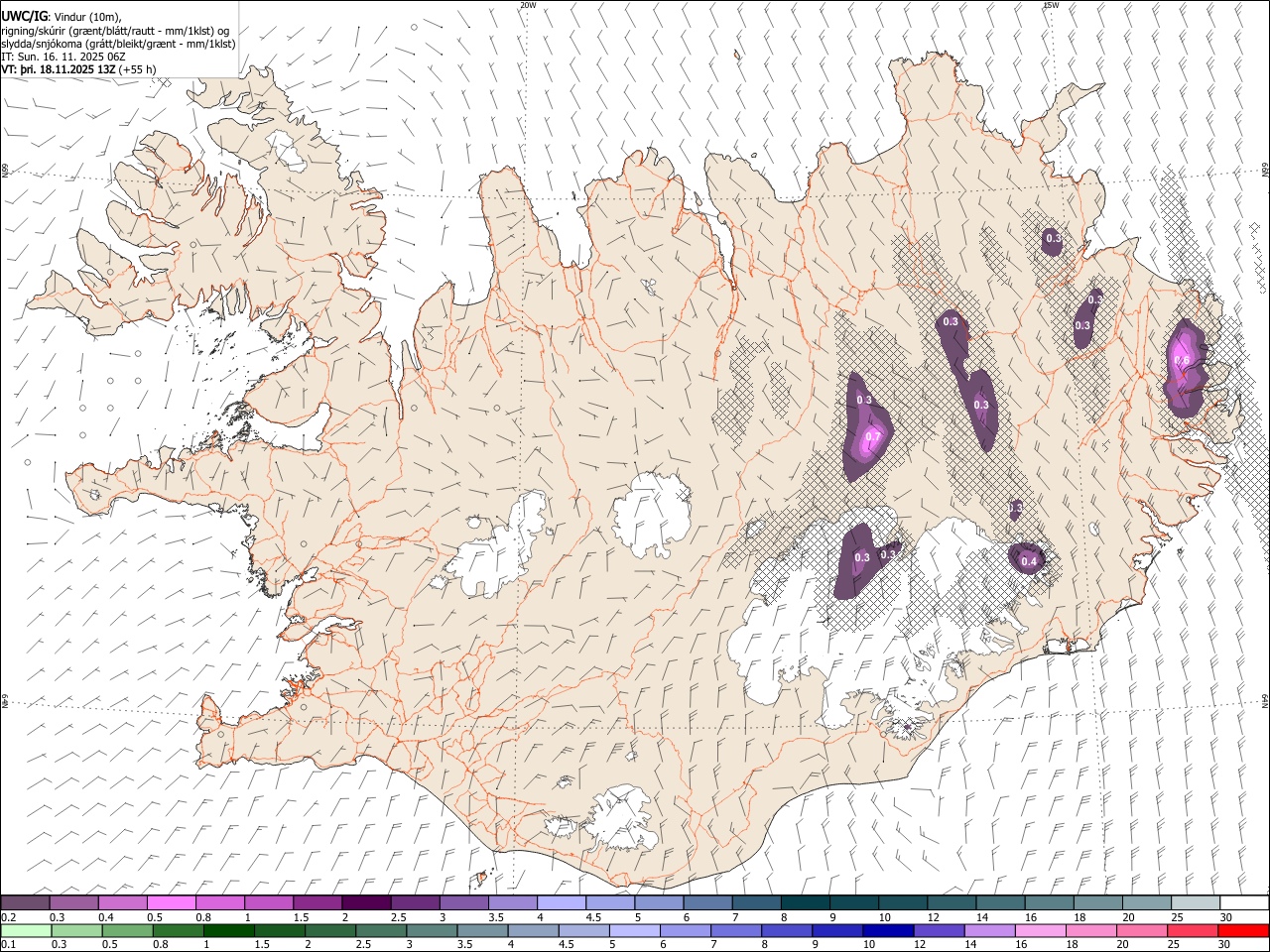Click the upper legend swatch starting at 8
The image size is (1270, 952).
pos(805,902)
